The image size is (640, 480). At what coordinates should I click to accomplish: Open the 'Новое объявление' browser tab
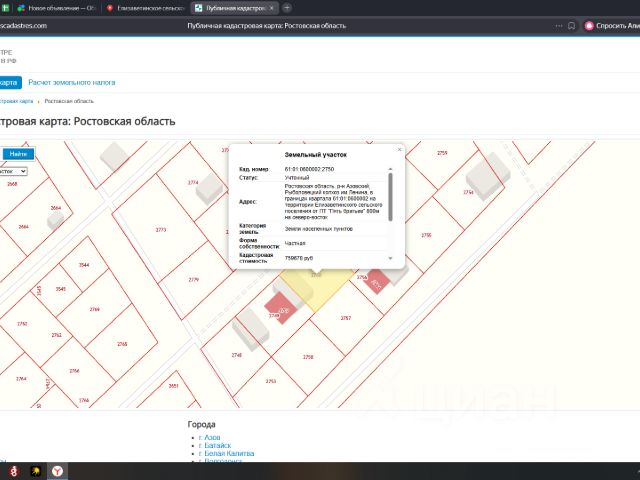click(x=56, y=8)
